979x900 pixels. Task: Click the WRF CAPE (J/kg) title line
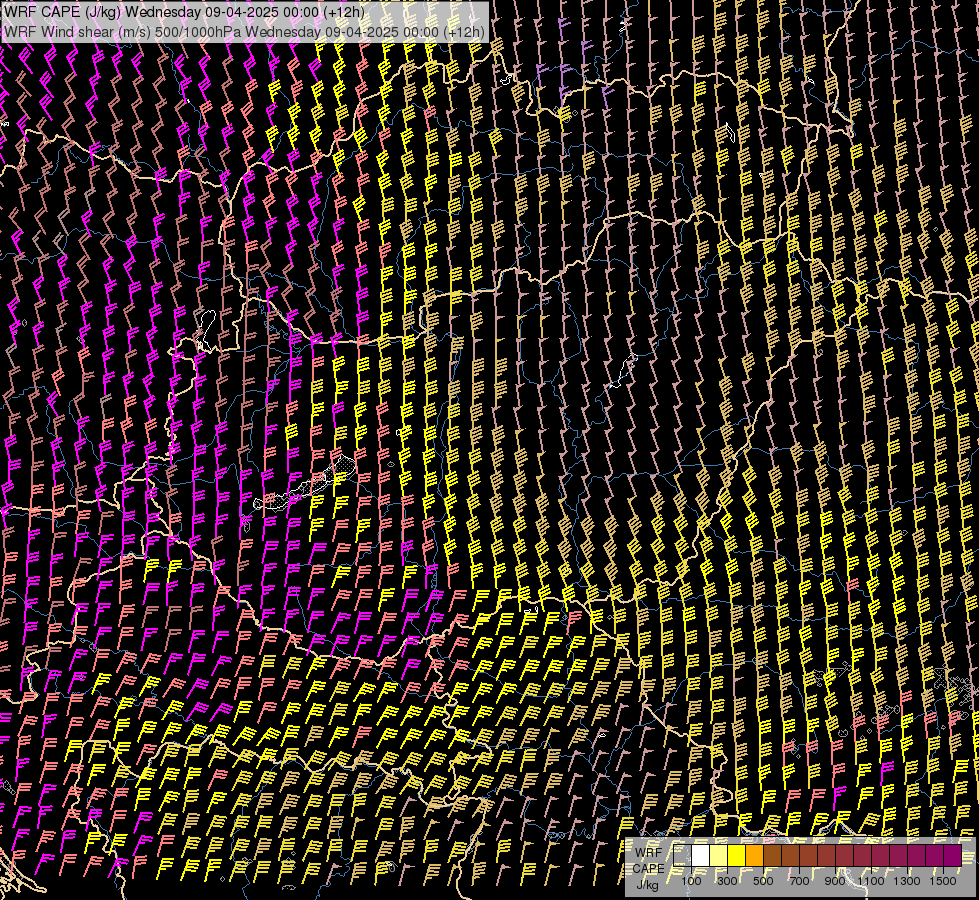tap(184, 12)
